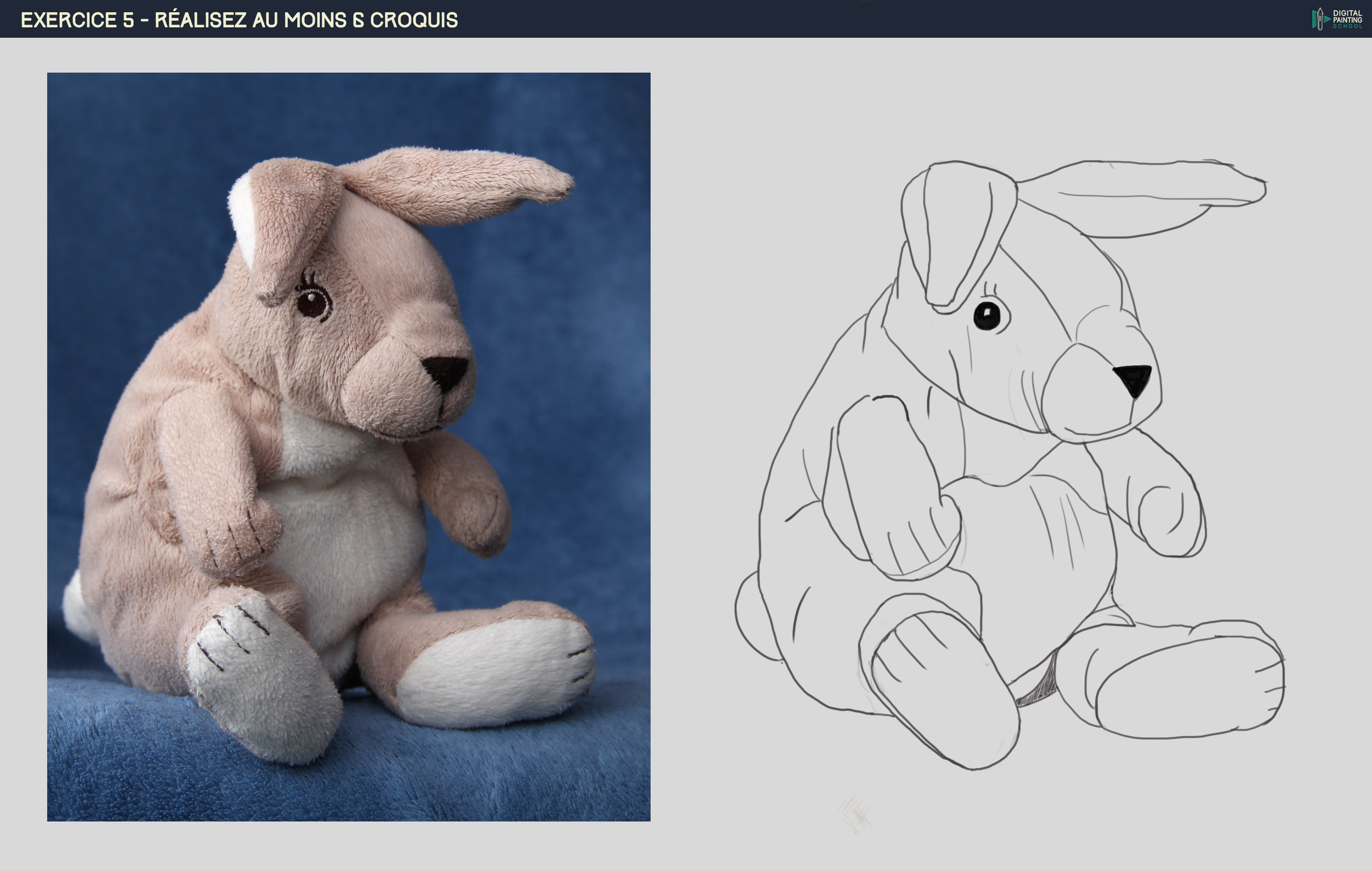Expand the sketch panel on the right
Image resolution: width=1372 pixels, height=871 pixels.
1026,456
